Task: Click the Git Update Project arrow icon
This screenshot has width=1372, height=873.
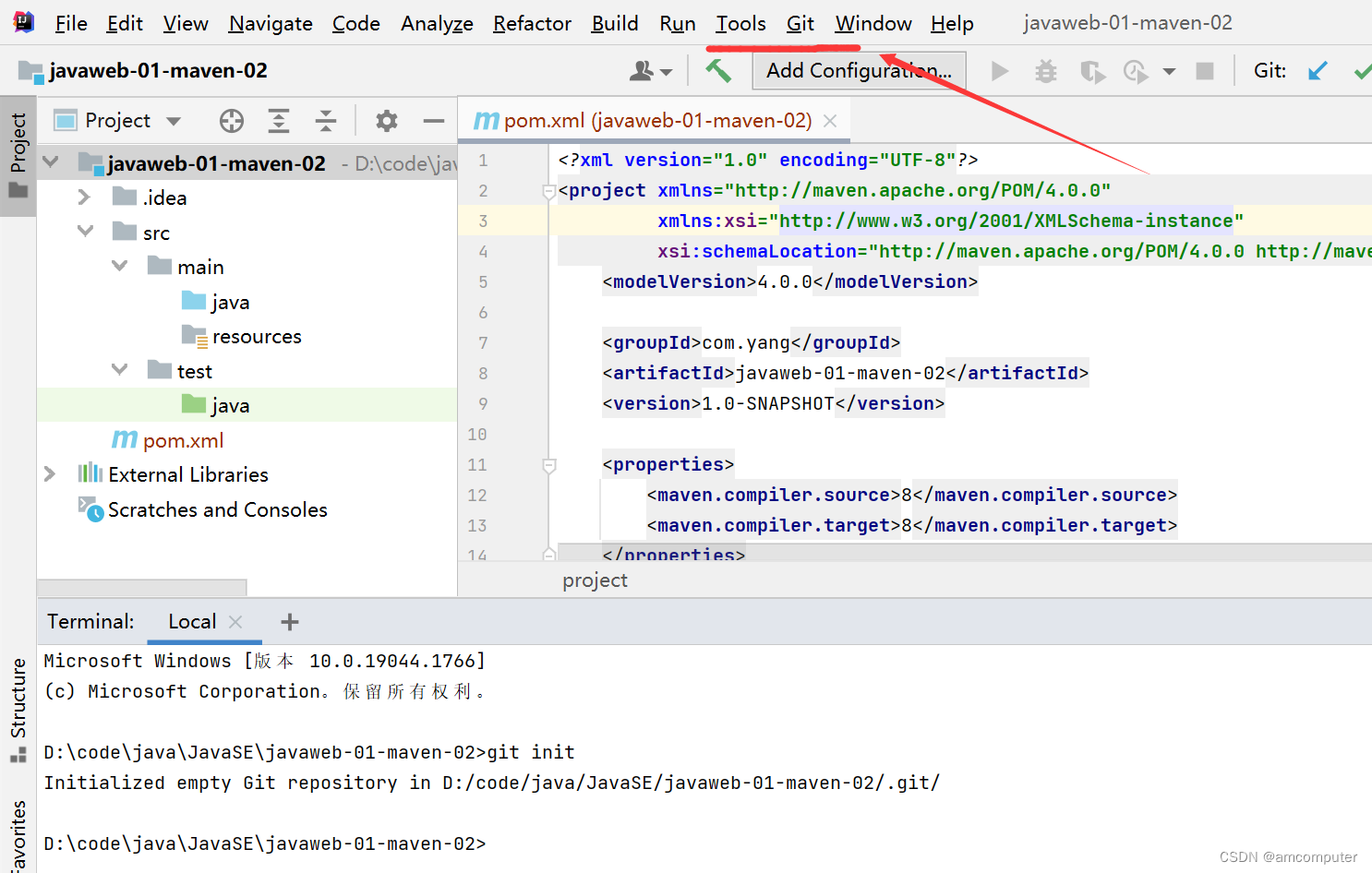Action: [1318, 70]
